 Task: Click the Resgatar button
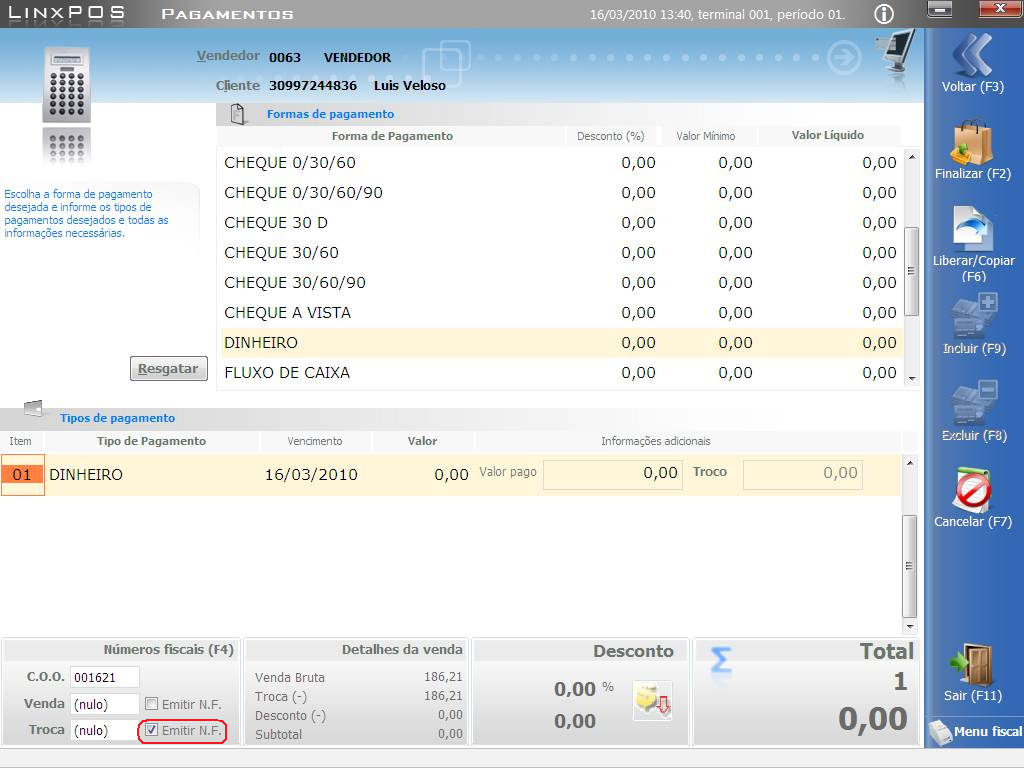(168, 368)
